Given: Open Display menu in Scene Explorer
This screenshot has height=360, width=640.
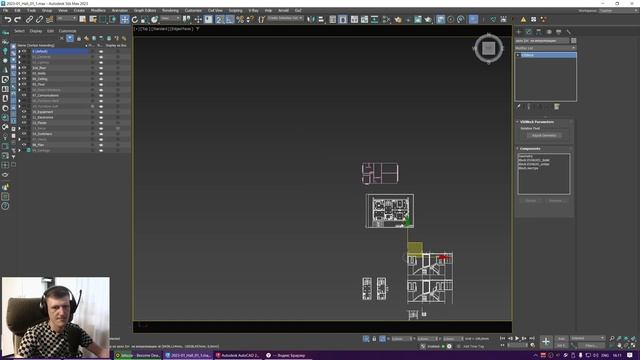Looking at the screenshot, I should pos(36,31).
